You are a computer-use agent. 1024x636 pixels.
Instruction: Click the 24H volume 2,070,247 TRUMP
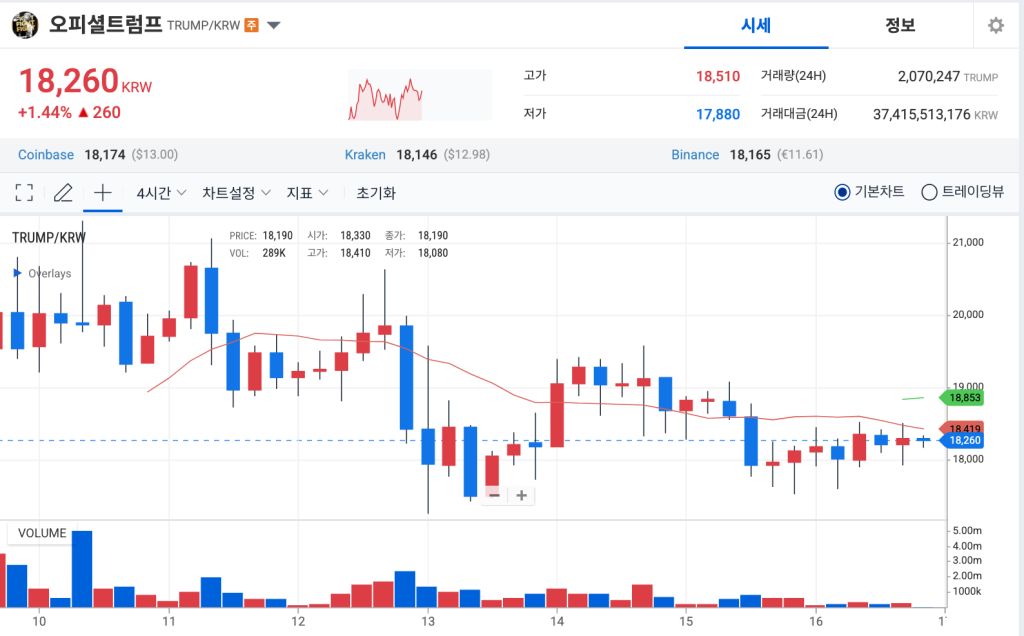coord(948,76)
